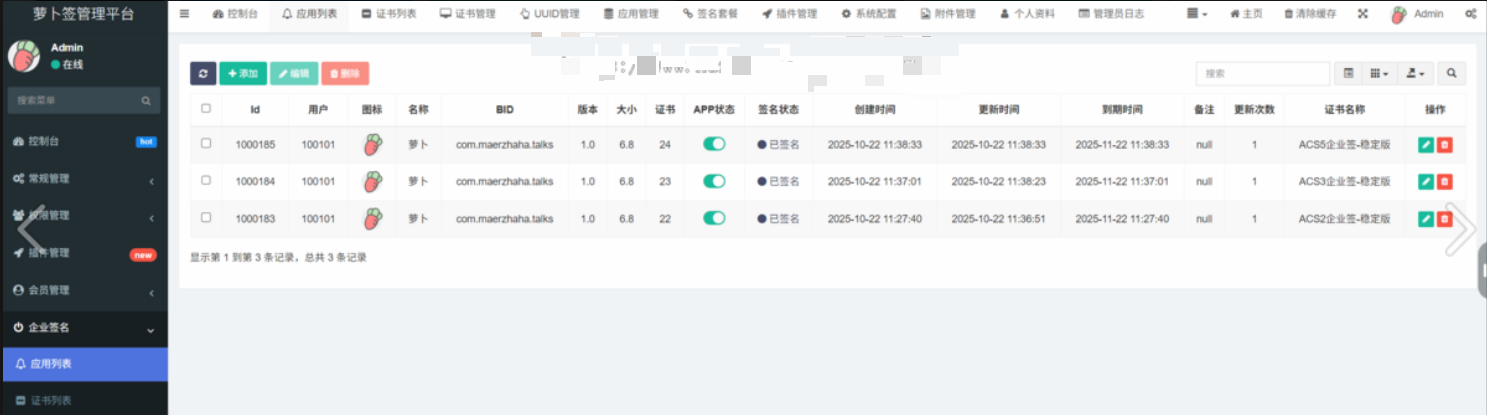Switch to the 证书管理 top tab
Image resolution: width=1487 pixels, height=415 pixels.
click(x=467, y=14)
